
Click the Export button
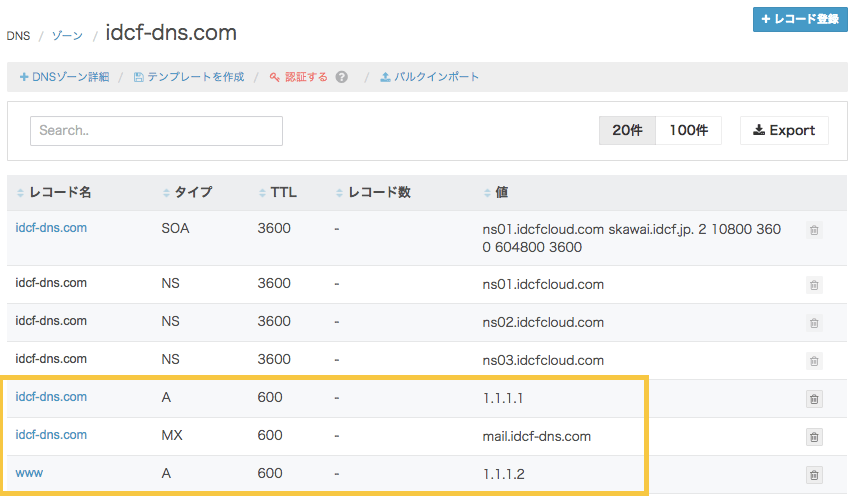click(x=784, y=130)
